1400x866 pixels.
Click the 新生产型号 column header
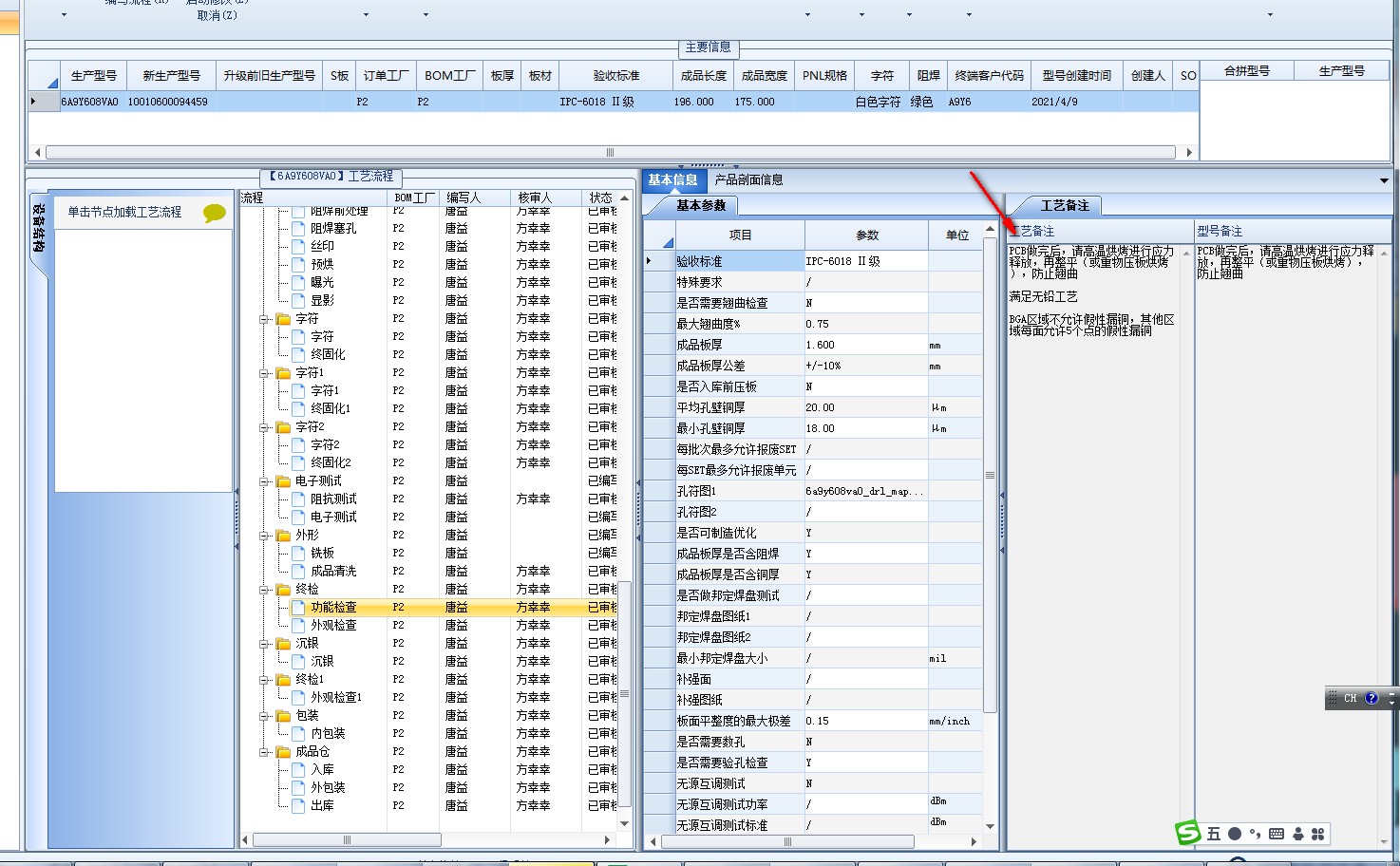point(171,75)
